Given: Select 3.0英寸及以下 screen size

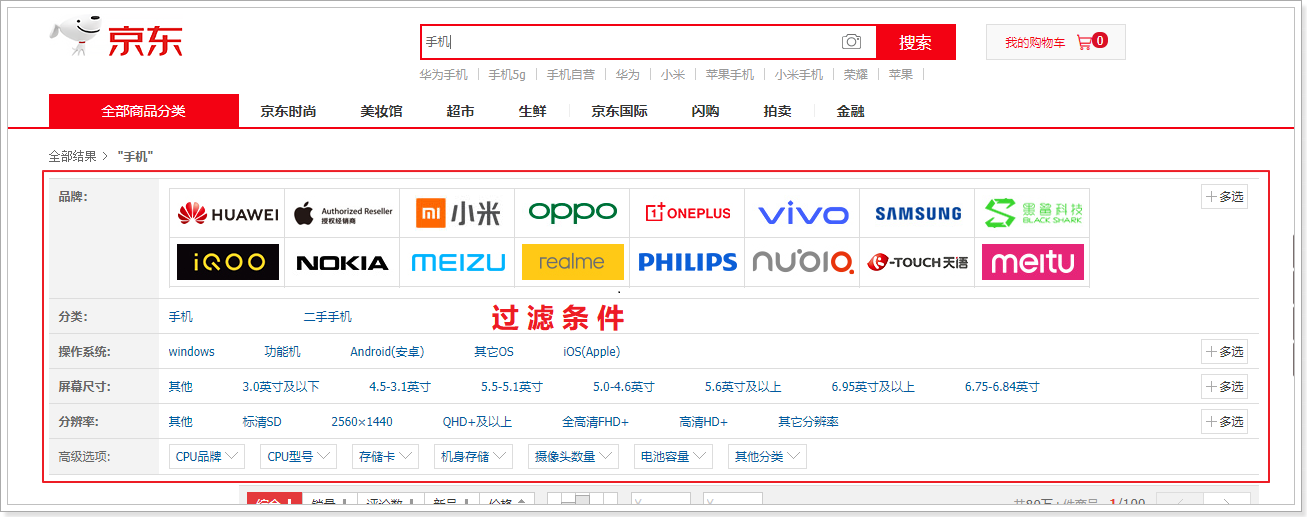Looking at the screenshot, I should 281,387.
